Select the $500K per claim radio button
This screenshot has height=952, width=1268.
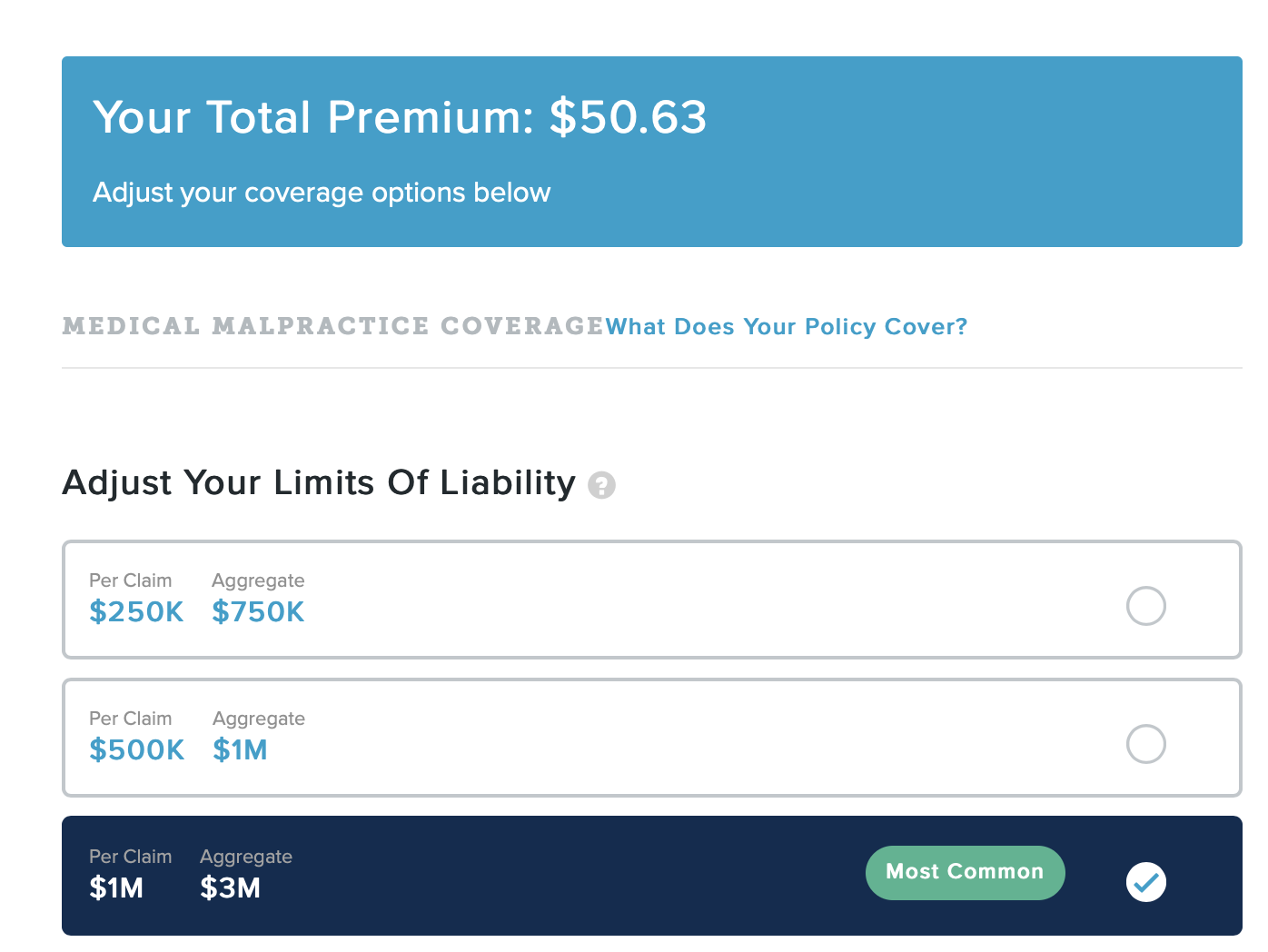(1146, 744)
